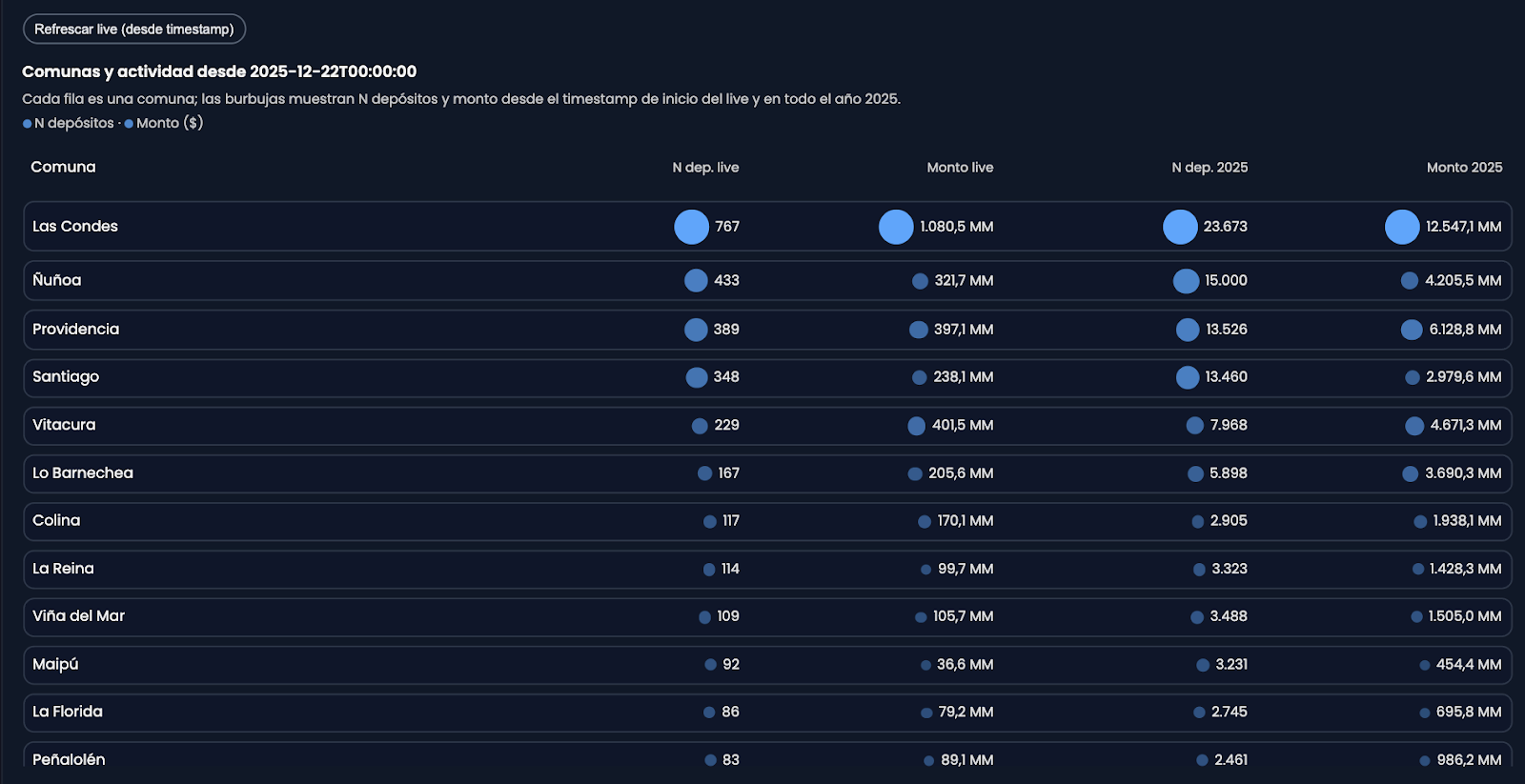Click the Monto 2025 column header
This screenshot has height=784, width=1525.
(x=1464, y=168)
